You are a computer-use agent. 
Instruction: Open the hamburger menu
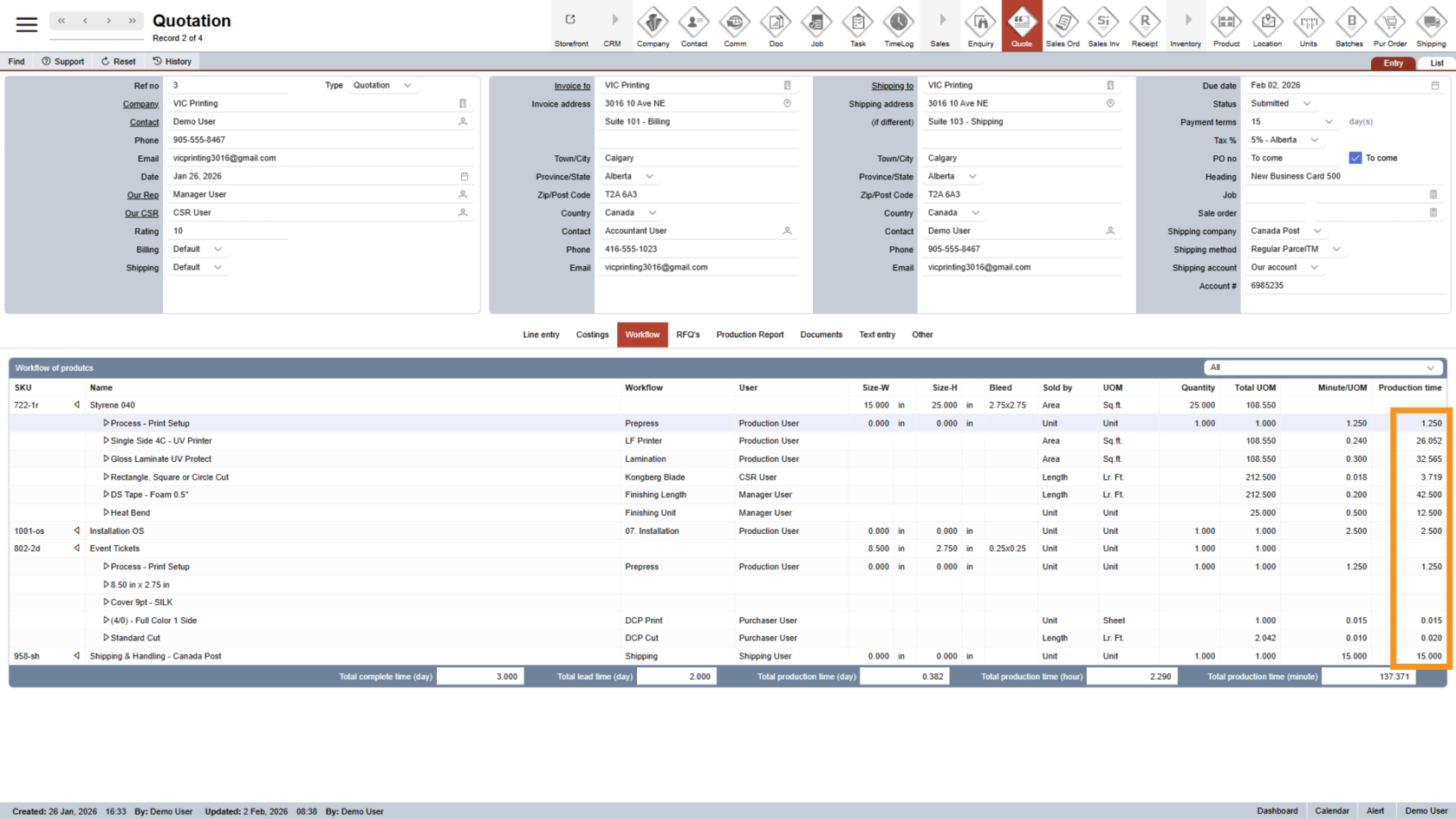26,24
